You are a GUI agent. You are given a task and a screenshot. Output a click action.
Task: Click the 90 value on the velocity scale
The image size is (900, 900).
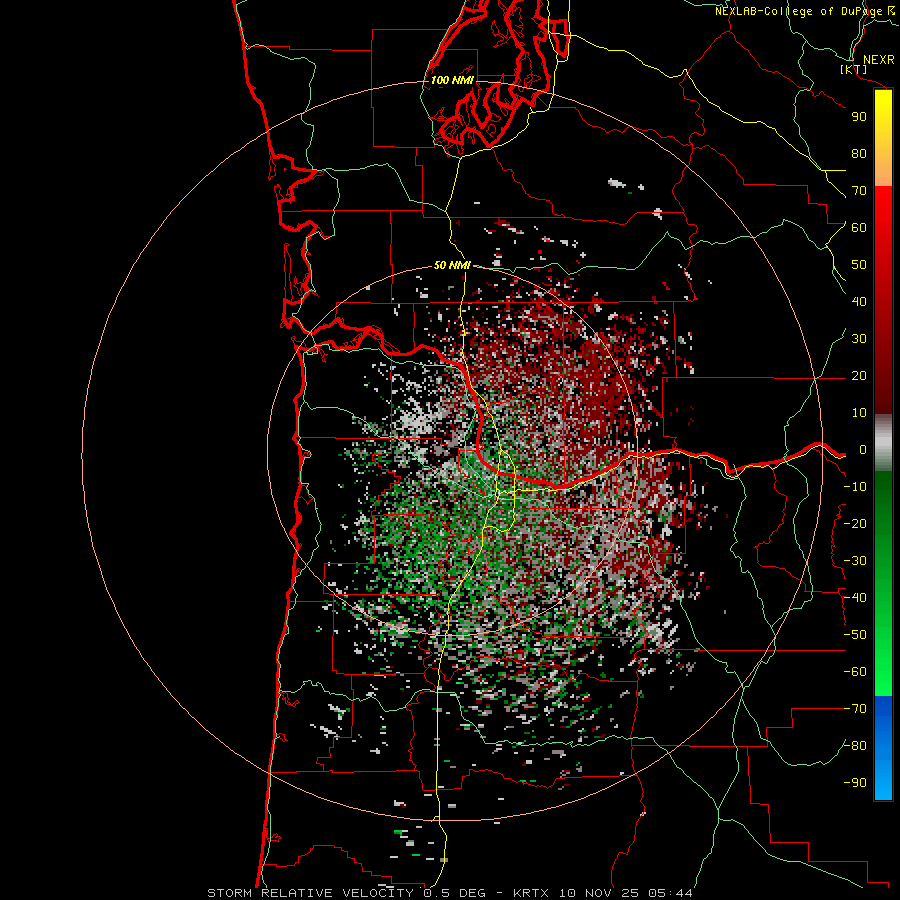(x=859, y=117)
